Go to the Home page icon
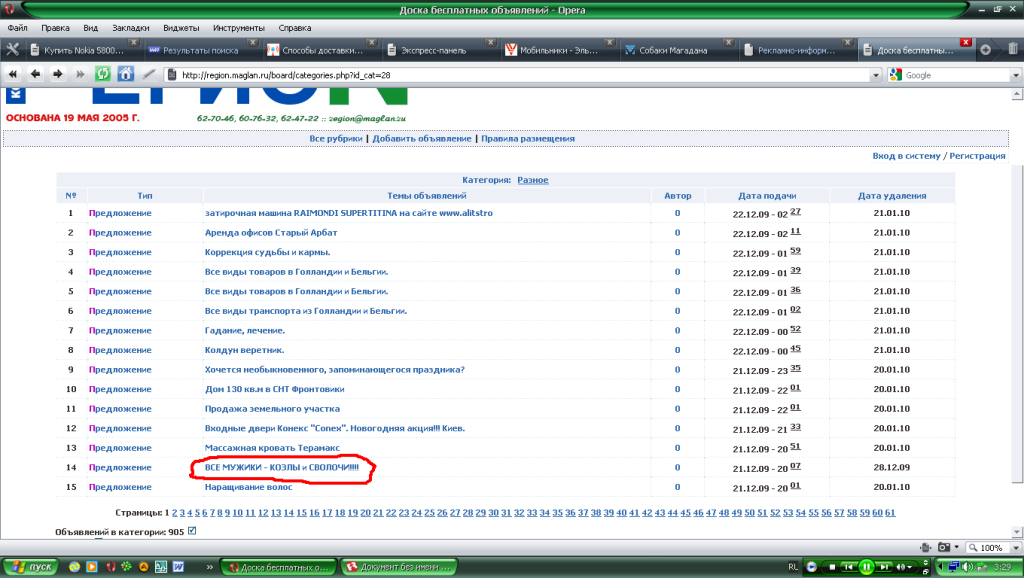 (x=125, y=74)
